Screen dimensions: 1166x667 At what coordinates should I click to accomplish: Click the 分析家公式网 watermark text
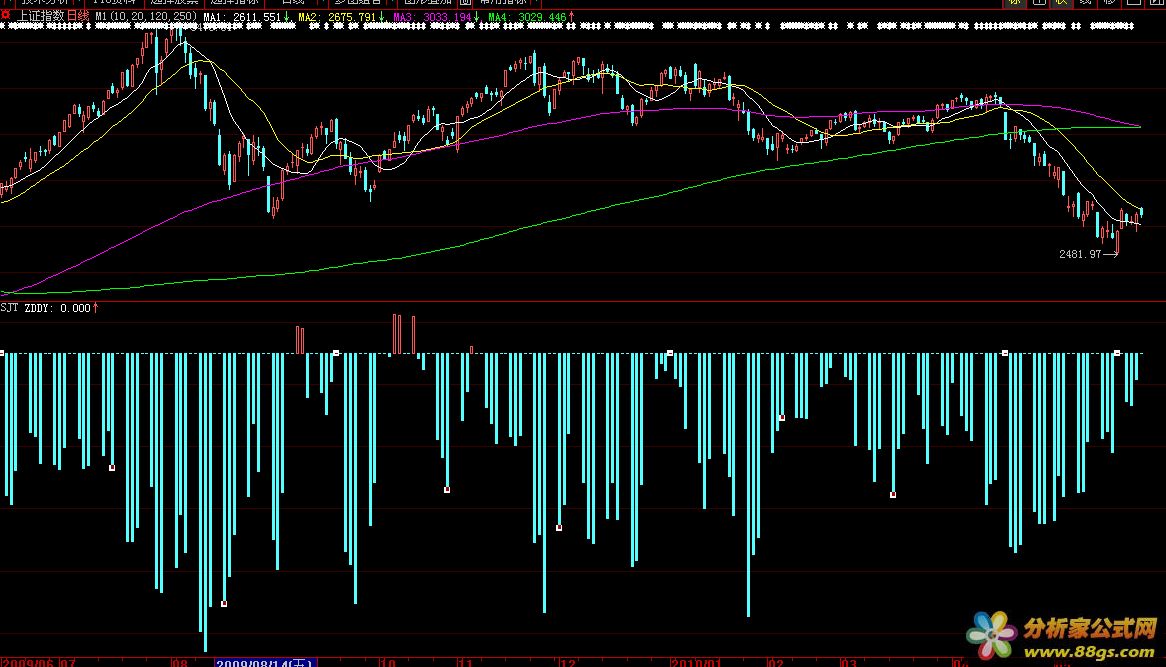pyautogui.click(x=1089, y=629)
